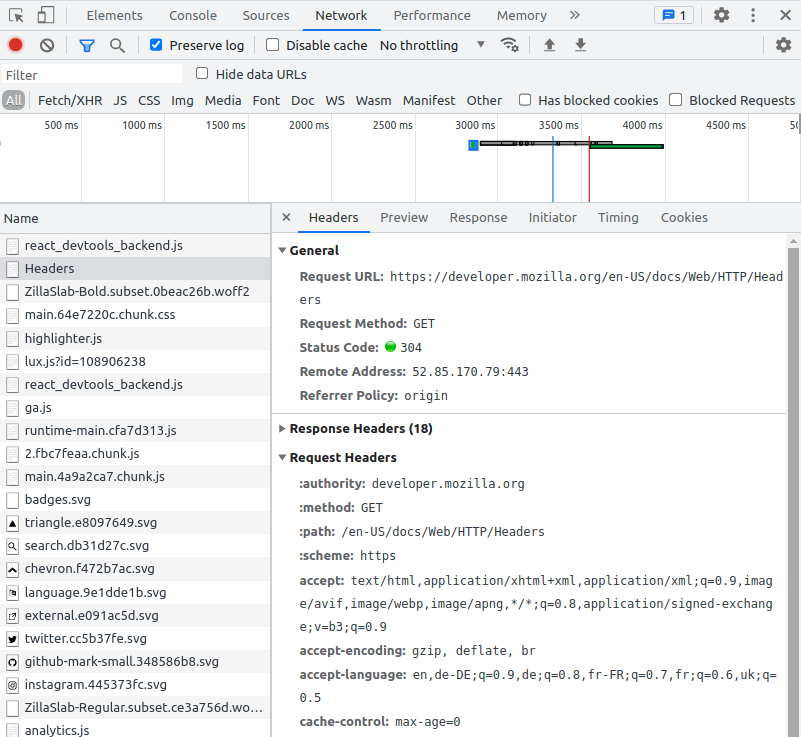The image size is (801, 737).
Task: Select main.64e7220c.chunk.css request
Action: coord(135,315)
